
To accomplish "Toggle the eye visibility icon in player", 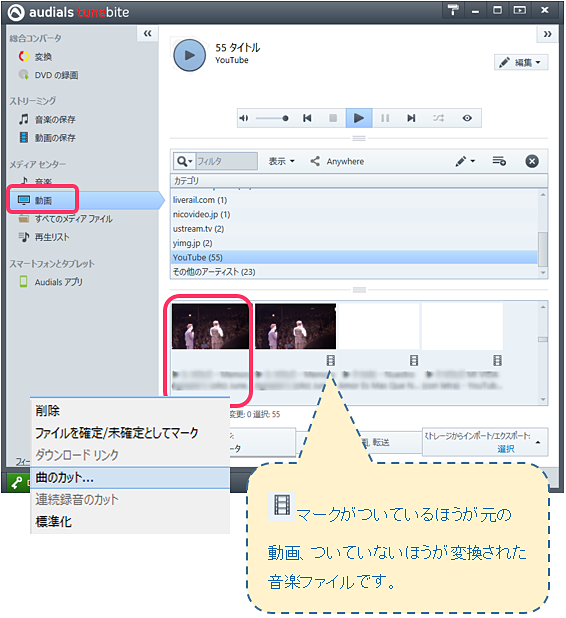I will (x=467, y=118).
